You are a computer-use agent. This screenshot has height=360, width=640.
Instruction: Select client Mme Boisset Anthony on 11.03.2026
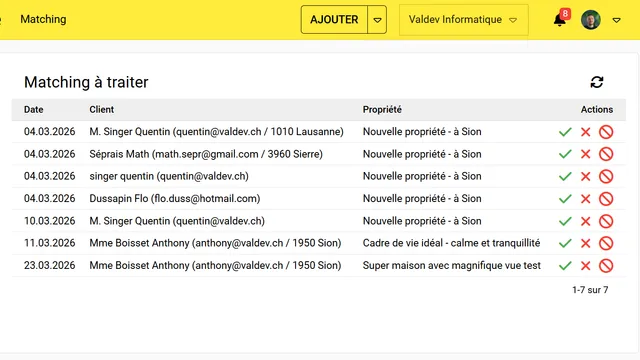tap(215, 243)
